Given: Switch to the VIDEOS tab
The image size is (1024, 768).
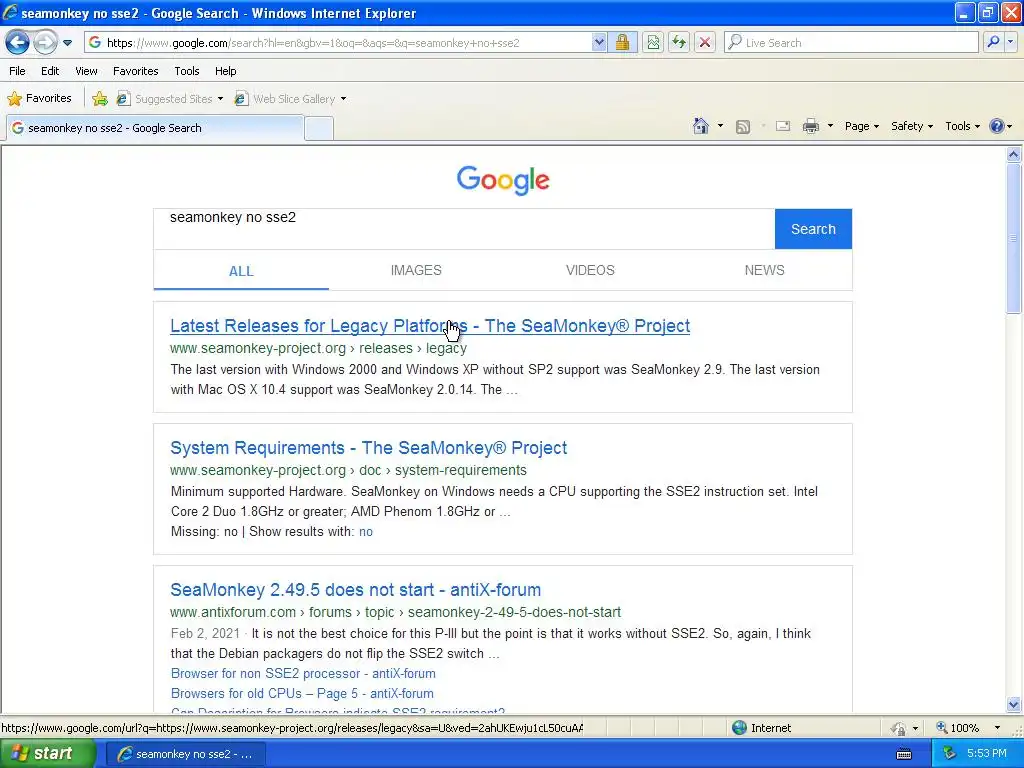Looking at the screenshot, I should click(590, 270).
